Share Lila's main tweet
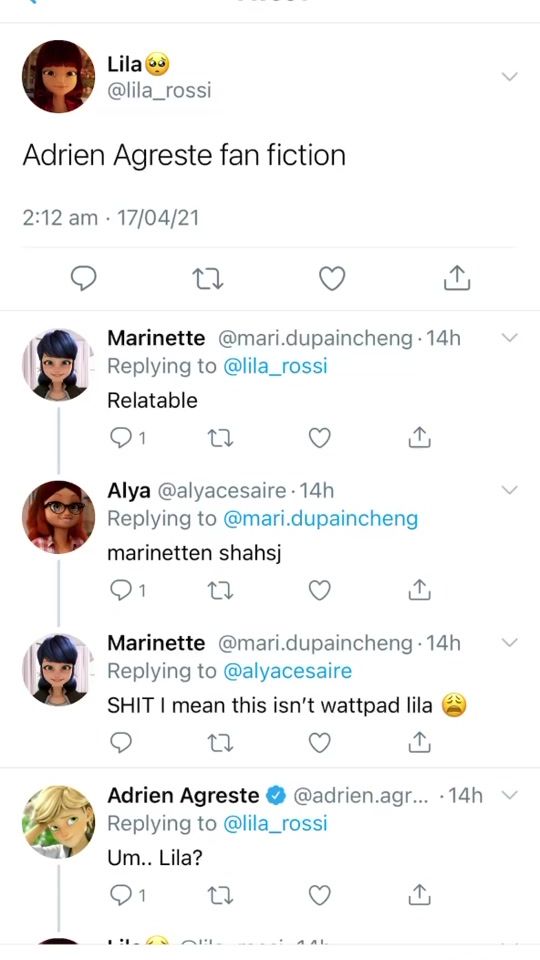This screenshot has height=960, width=540. pos(457,278)
